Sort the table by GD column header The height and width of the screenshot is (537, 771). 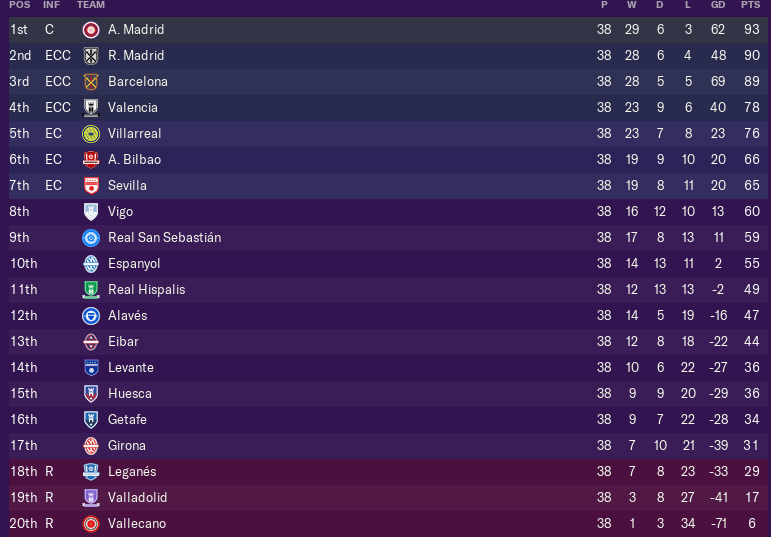[x=718, y=5]
